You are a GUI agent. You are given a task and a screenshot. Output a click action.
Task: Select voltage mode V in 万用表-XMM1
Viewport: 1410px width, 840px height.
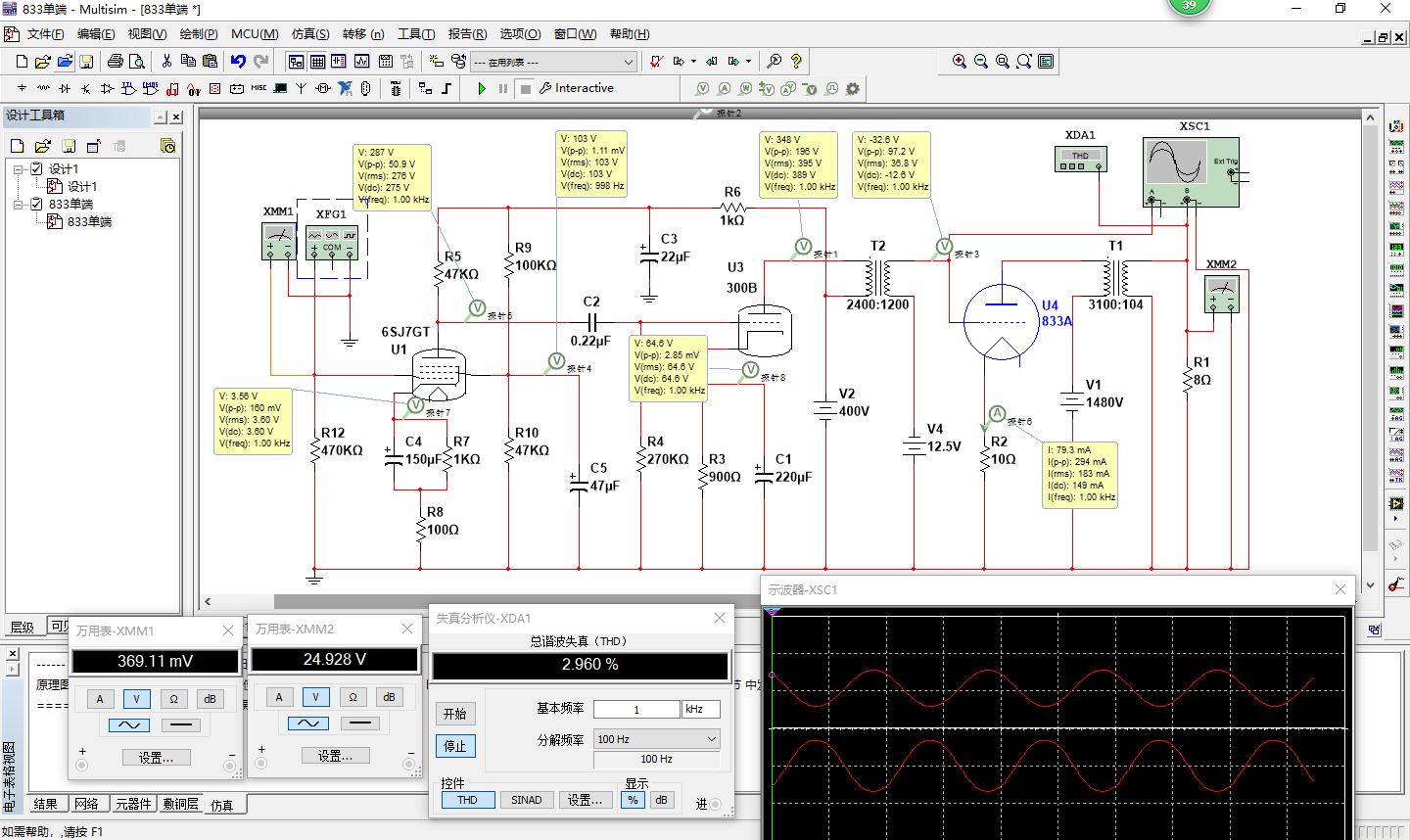136,699
